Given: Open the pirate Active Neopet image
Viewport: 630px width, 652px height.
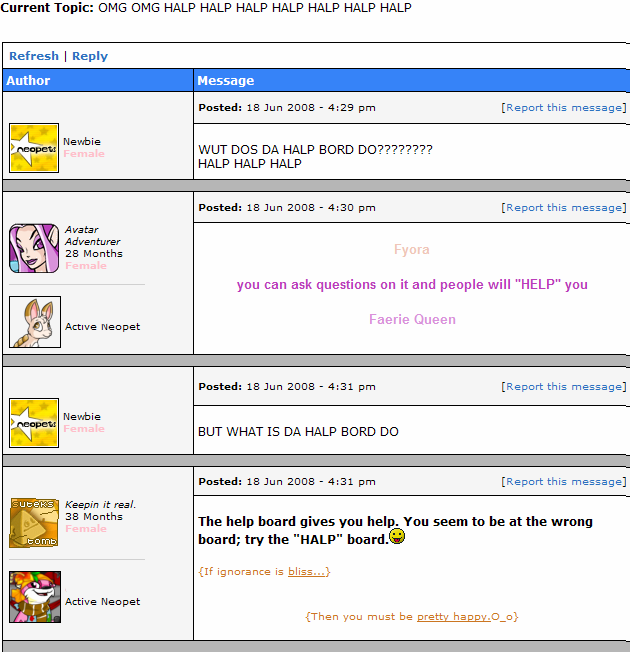Looking at the screenshot, I should [x=35, y=597].
